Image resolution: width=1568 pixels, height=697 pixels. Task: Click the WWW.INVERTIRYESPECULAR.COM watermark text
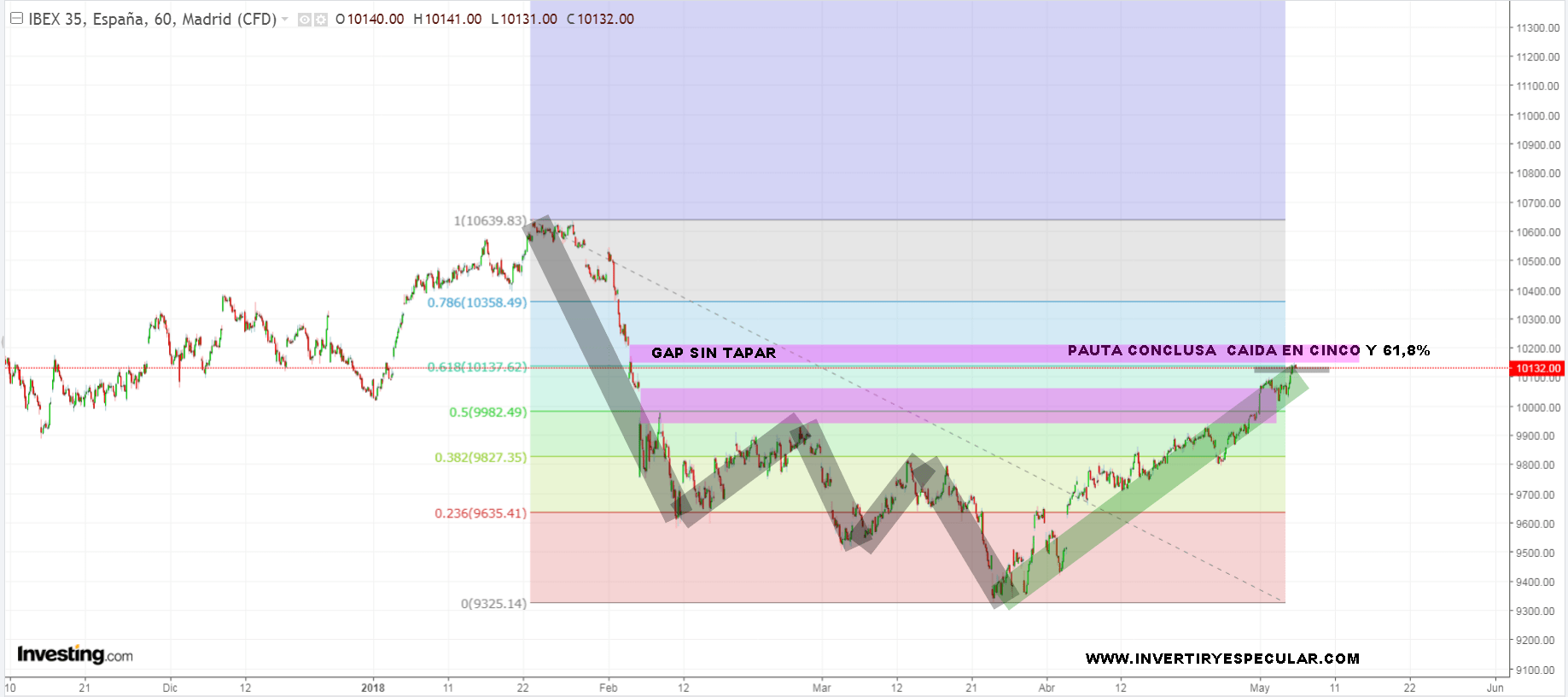[x=1222, y=659]
